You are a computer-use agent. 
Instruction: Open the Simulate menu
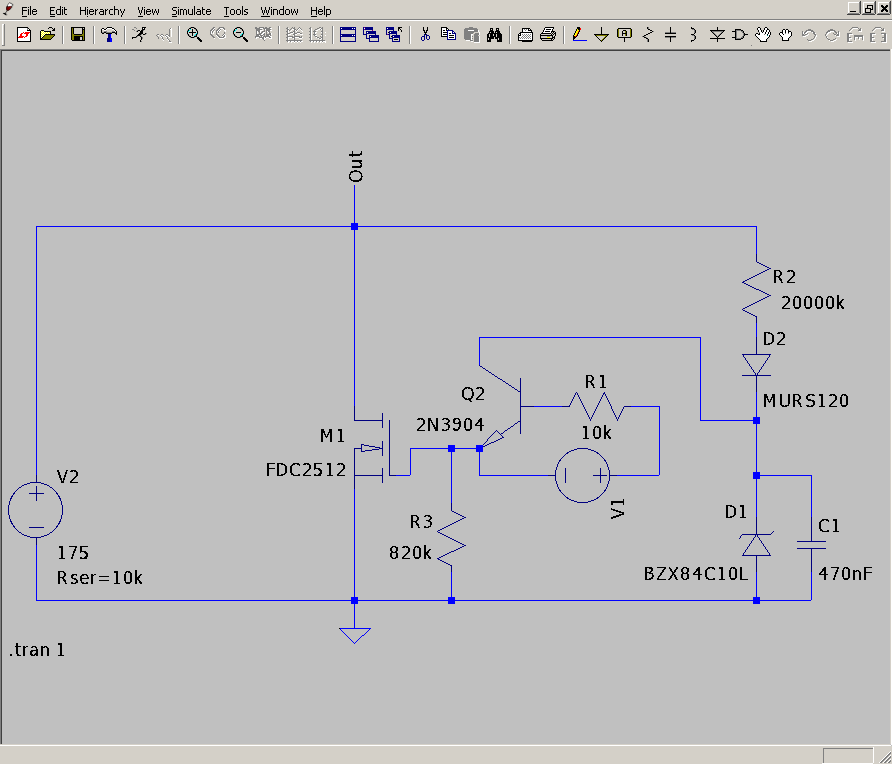pos(191,11)
